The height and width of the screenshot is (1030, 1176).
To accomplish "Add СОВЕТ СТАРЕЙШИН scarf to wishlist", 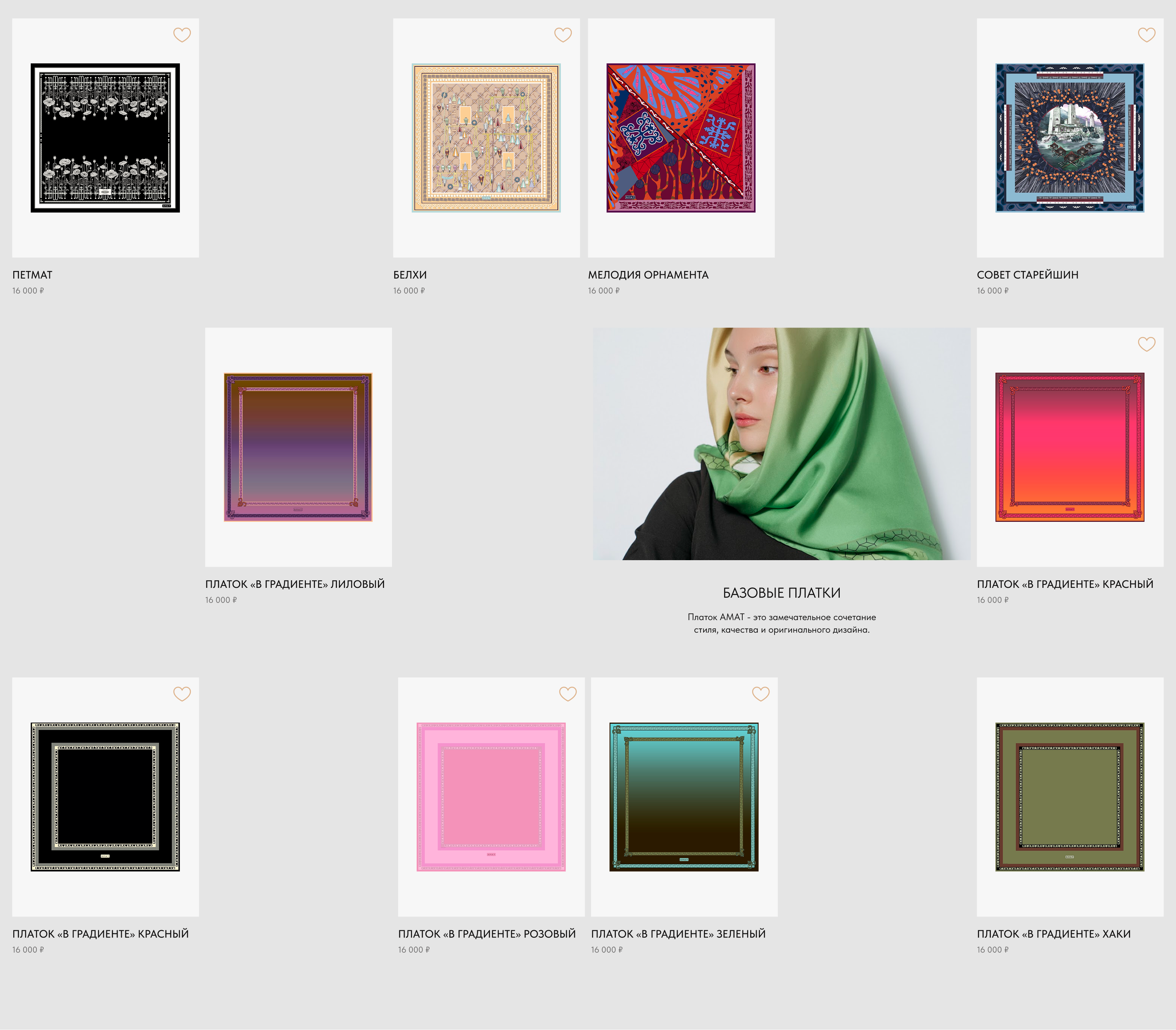I will pos(1146,35).
